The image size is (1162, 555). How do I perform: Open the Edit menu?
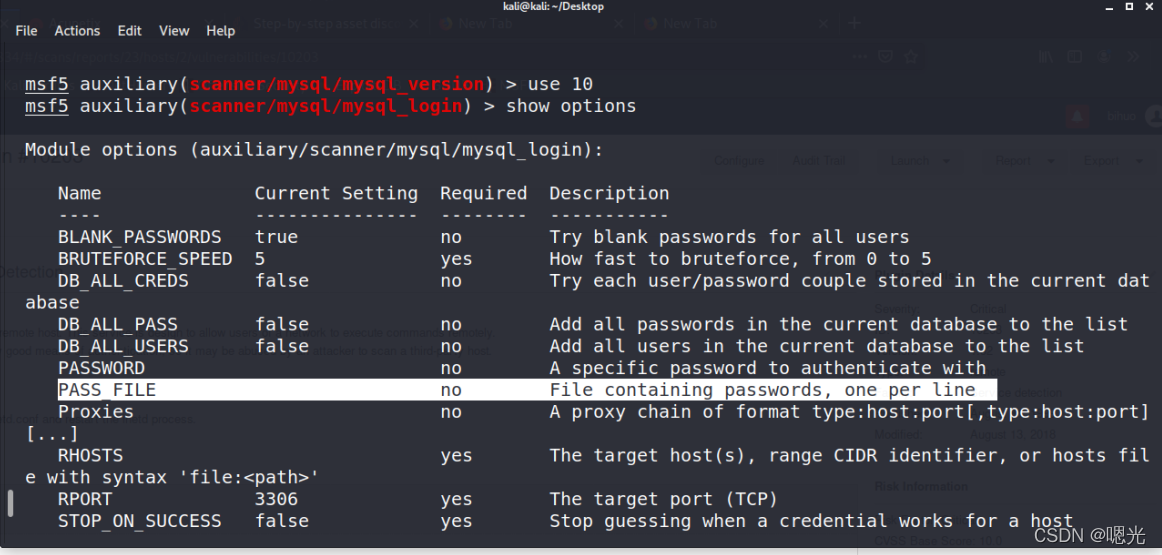(129, 30)
